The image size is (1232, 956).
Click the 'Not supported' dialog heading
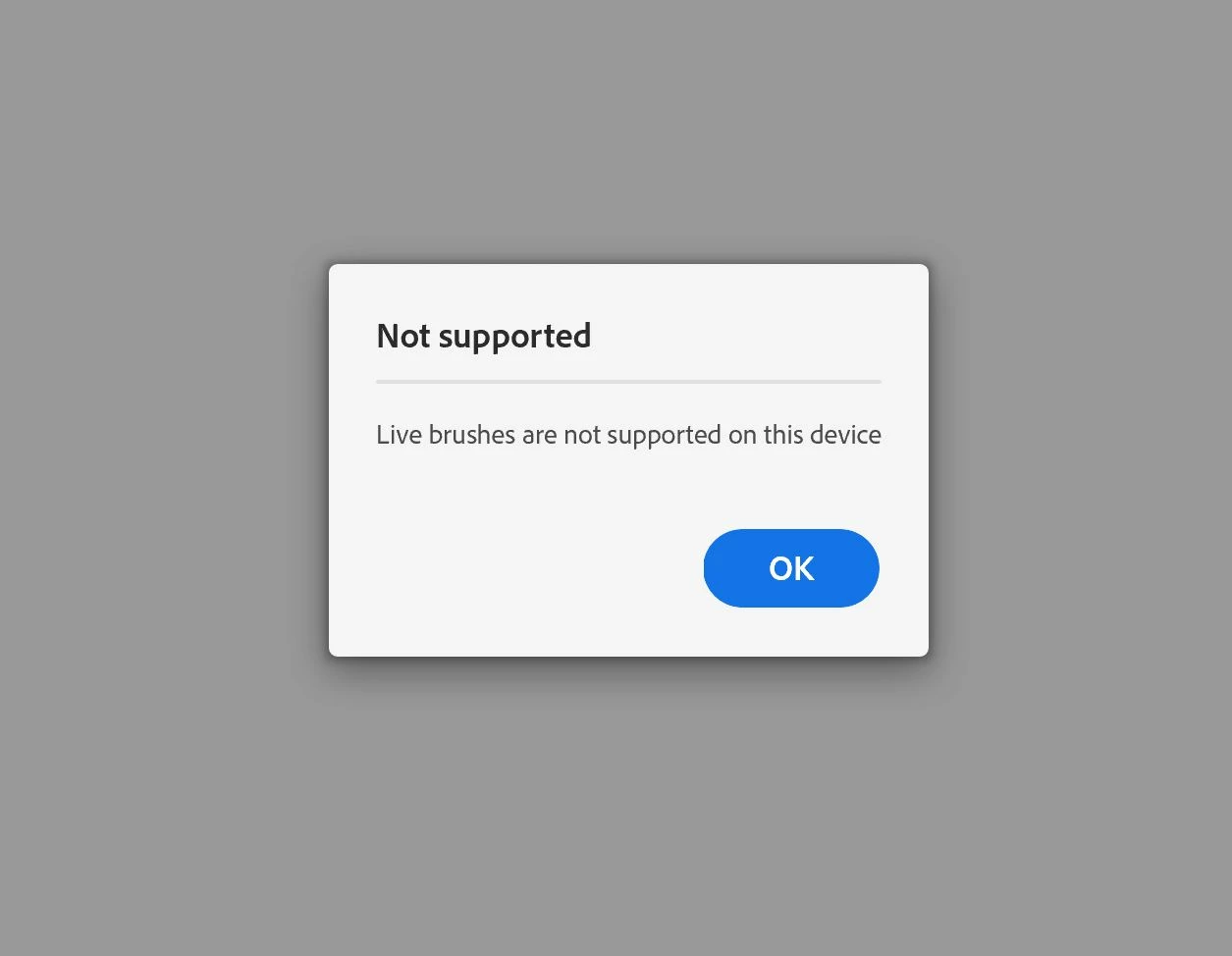(484, 337)
